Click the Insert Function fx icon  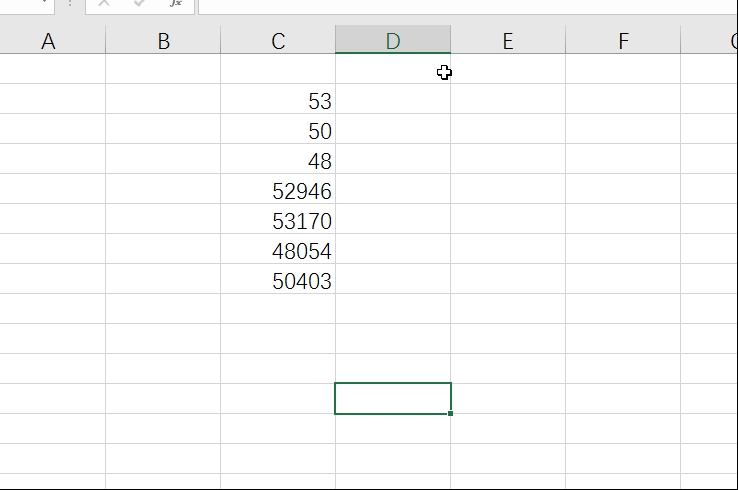pos(176,4)
